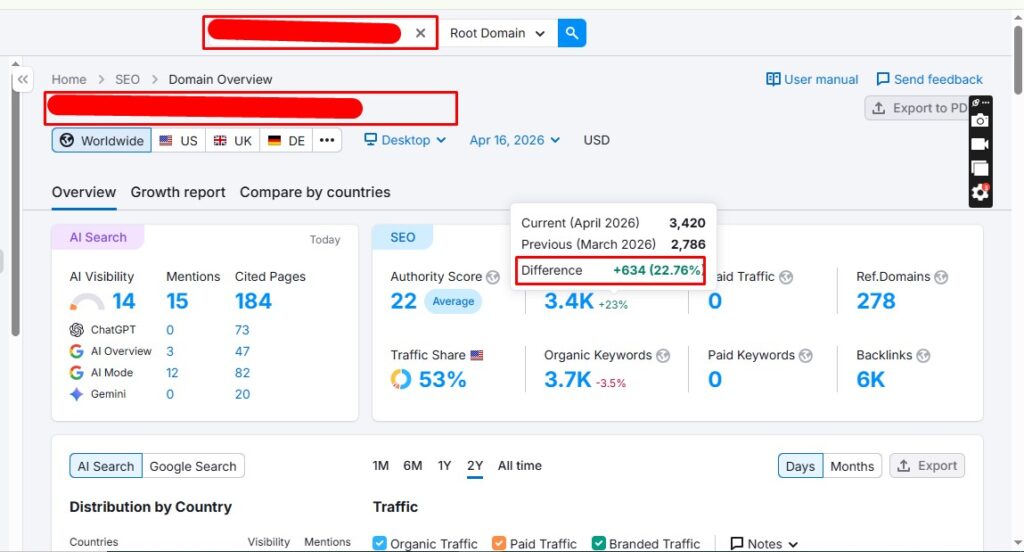
Task: Select the Google Search toggle button
Action: (x=193, y=466)
